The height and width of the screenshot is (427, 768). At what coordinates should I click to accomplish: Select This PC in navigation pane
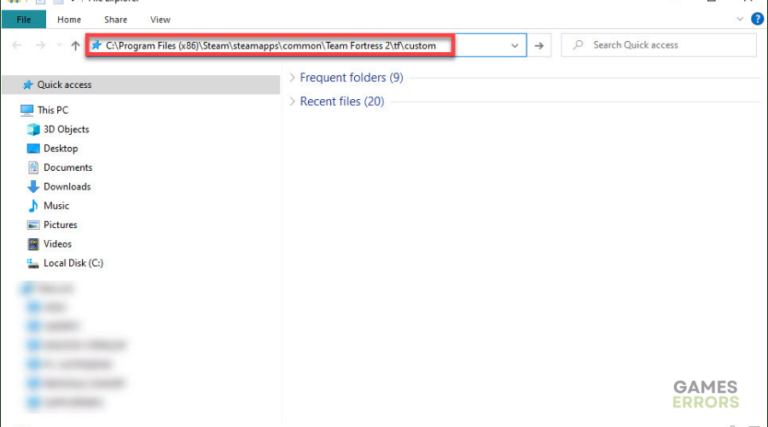53,110
